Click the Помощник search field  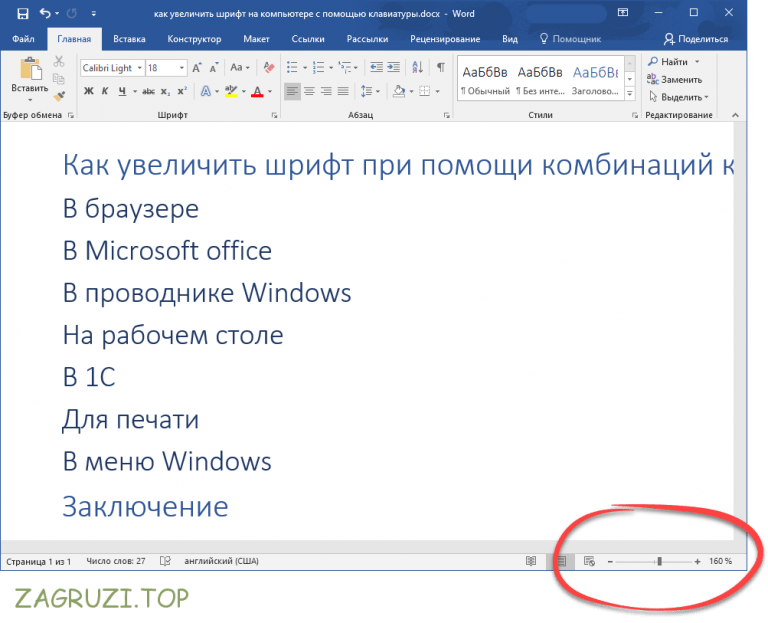pos(571,39)
